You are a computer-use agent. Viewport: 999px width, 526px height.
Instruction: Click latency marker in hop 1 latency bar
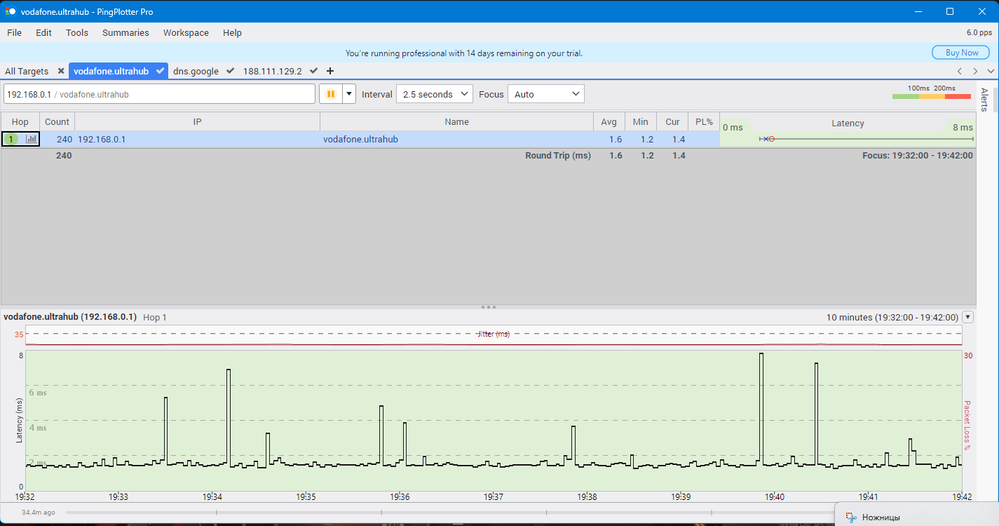click(771, 139)
